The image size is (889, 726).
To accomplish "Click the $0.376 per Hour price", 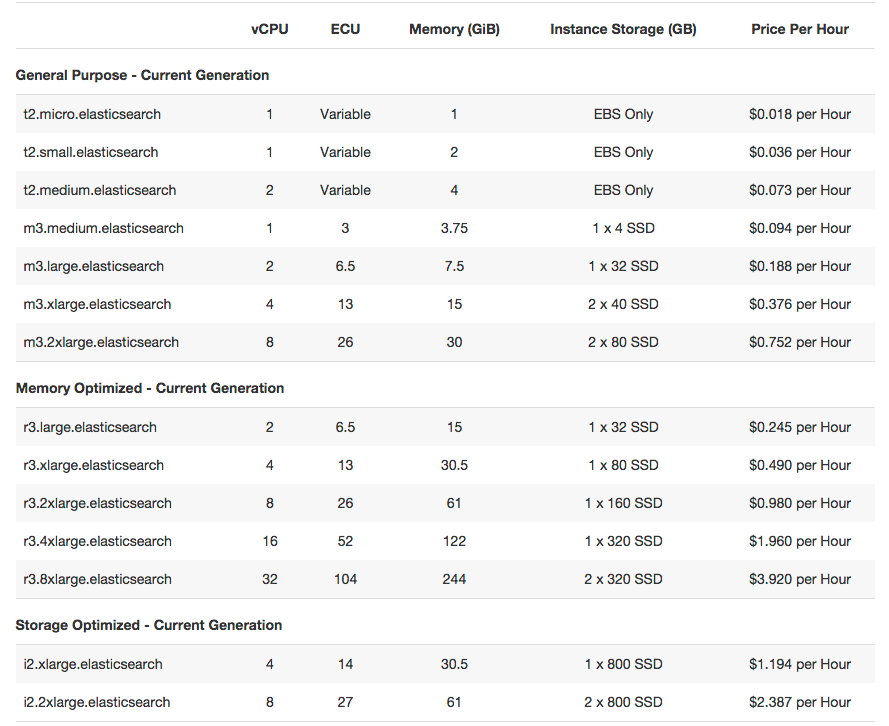I will pyautogui.click(x=799, y=304).
